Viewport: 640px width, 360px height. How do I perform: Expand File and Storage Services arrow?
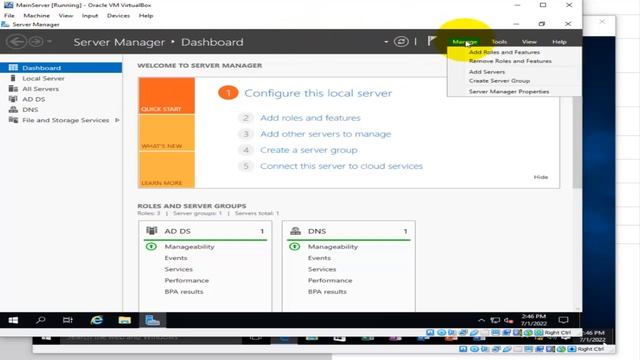[x=117, y=120]
